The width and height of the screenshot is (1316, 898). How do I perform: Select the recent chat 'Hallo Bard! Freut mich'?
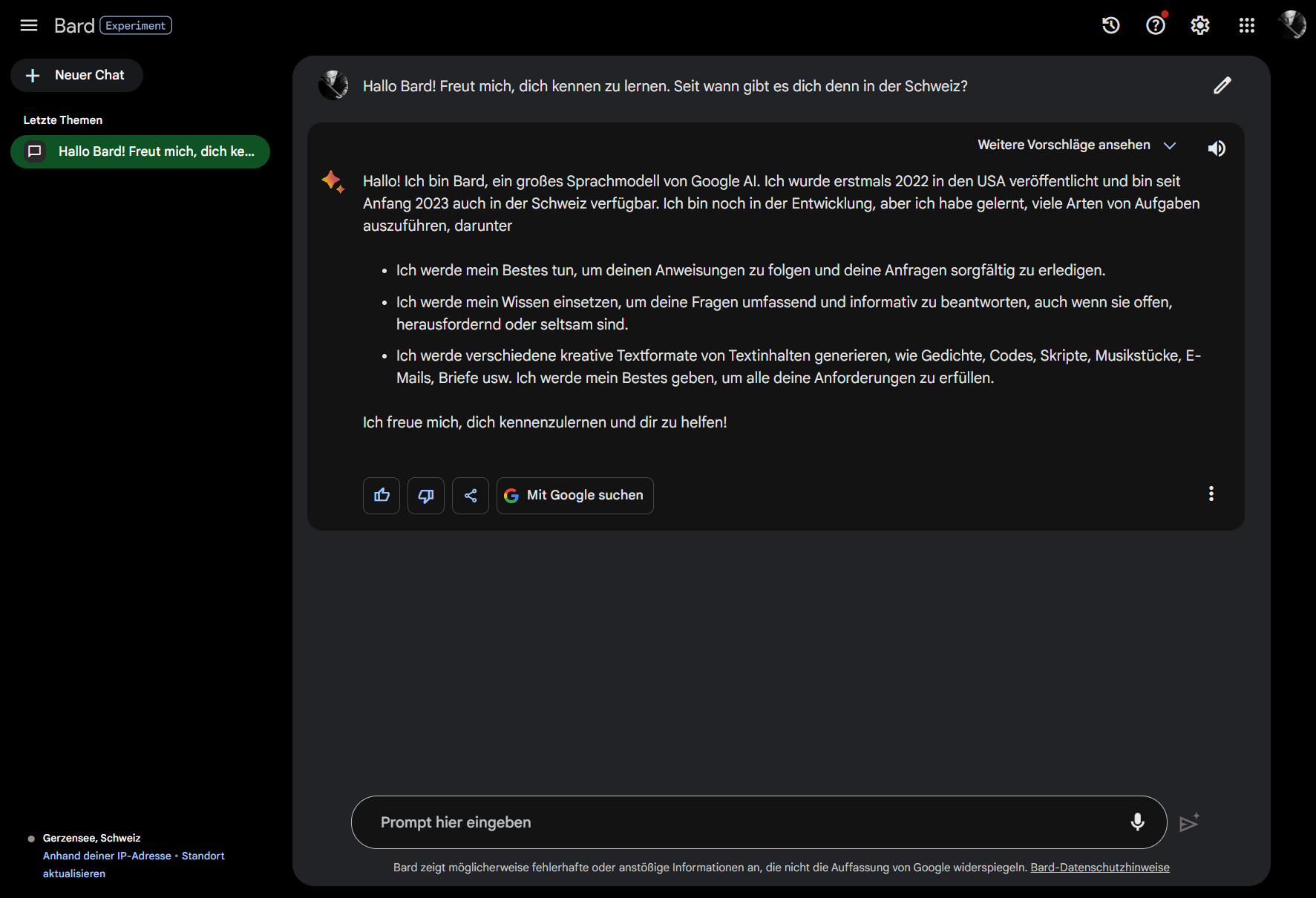point(140,151)
